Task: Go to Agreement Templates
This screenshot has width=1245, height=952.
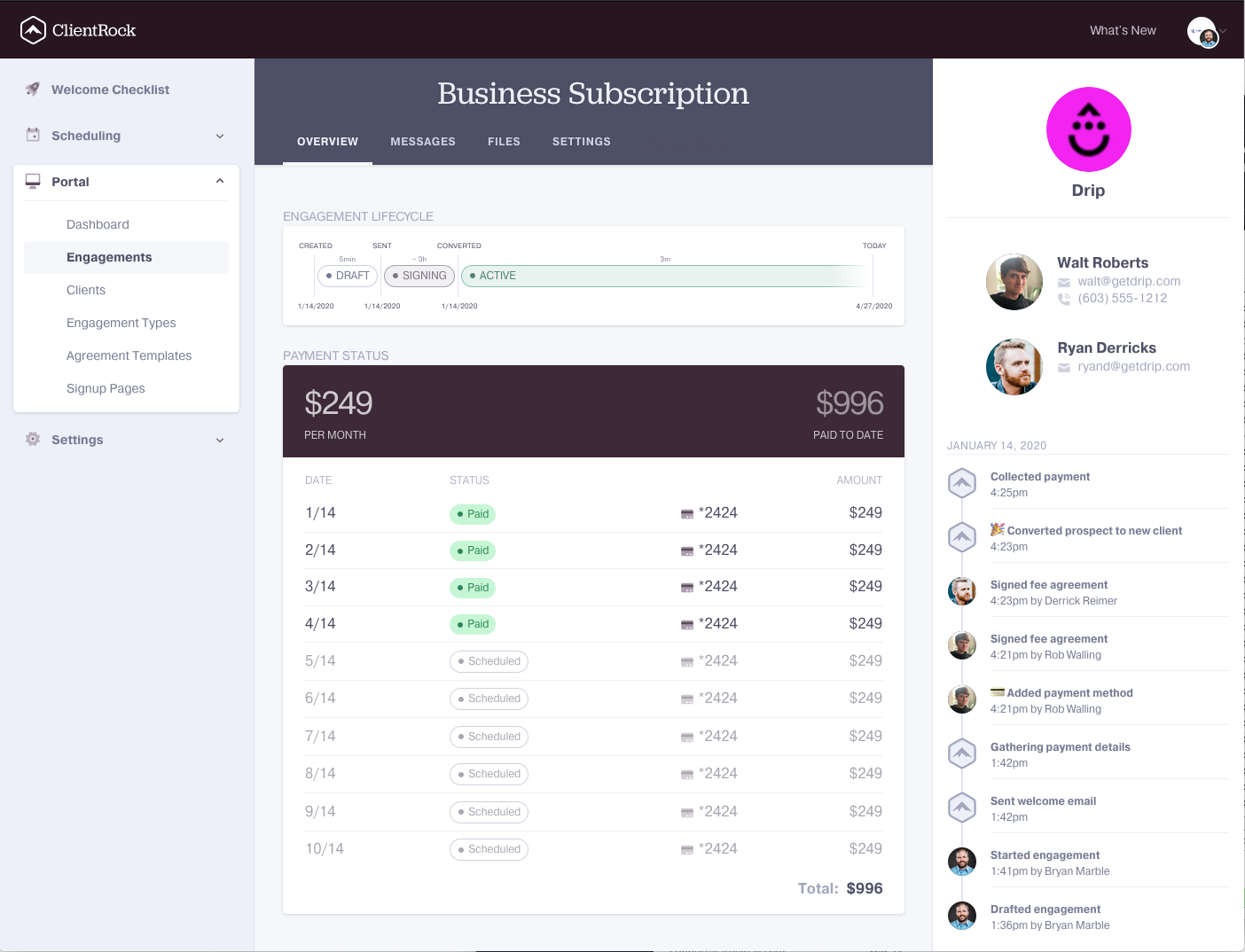Action: tap(129, 356)
